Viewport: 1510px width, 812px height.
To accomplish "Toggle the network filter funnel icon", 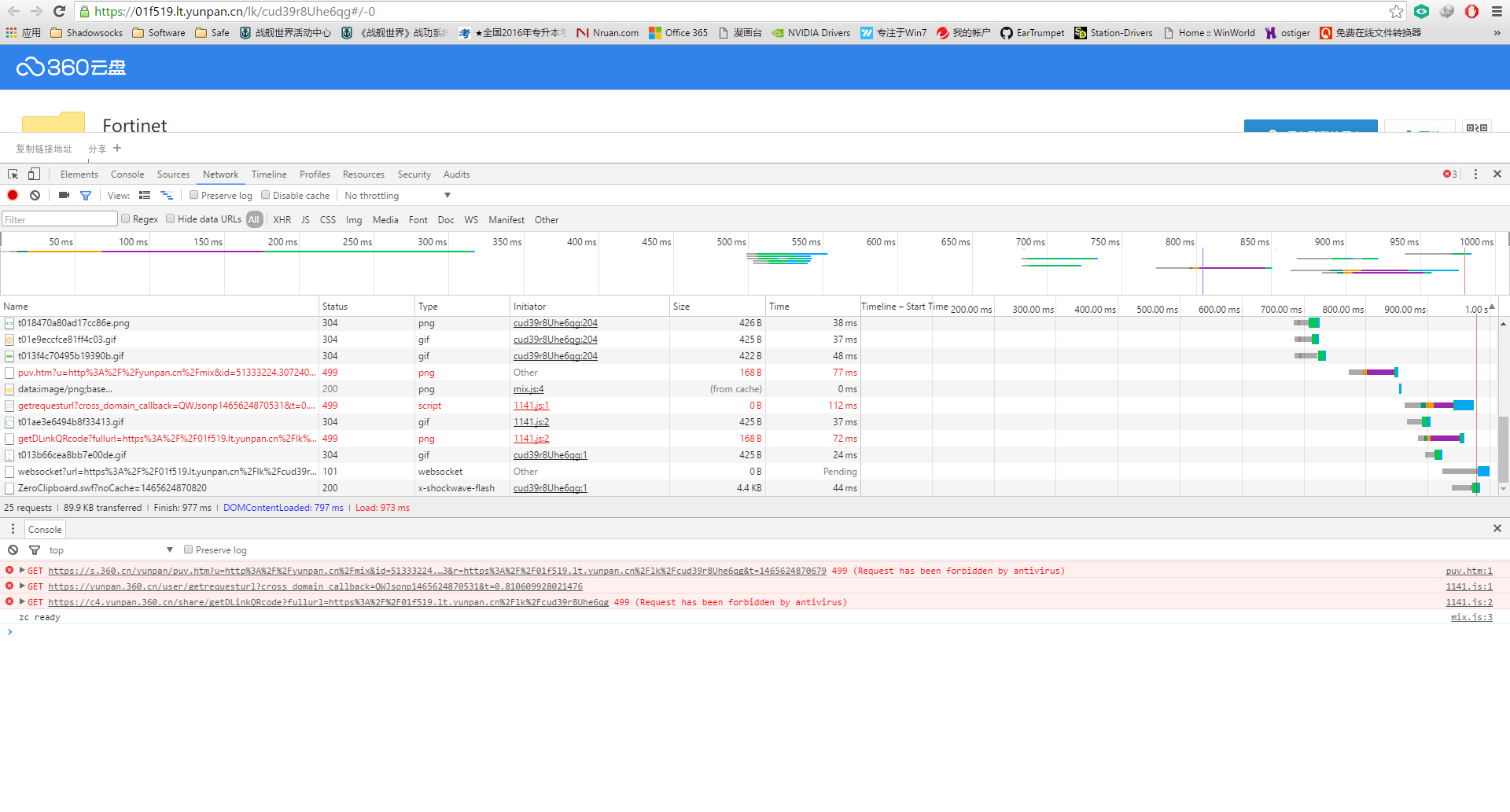I will 86,196.
